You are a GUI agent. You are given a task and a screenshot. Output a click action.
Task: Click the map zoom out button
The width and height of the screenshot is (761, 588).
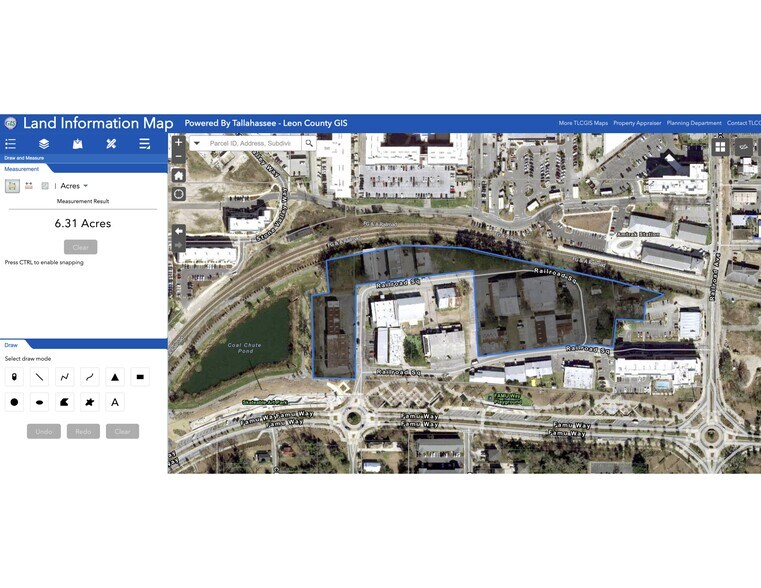tap(178, 157)
